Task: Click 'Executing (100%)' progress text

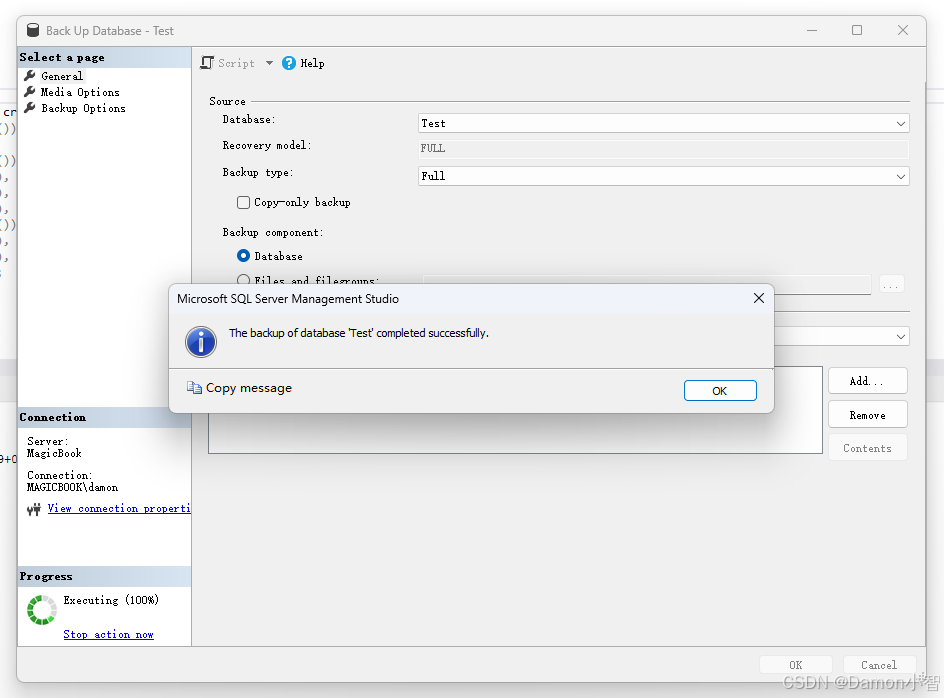Action: 111,600
